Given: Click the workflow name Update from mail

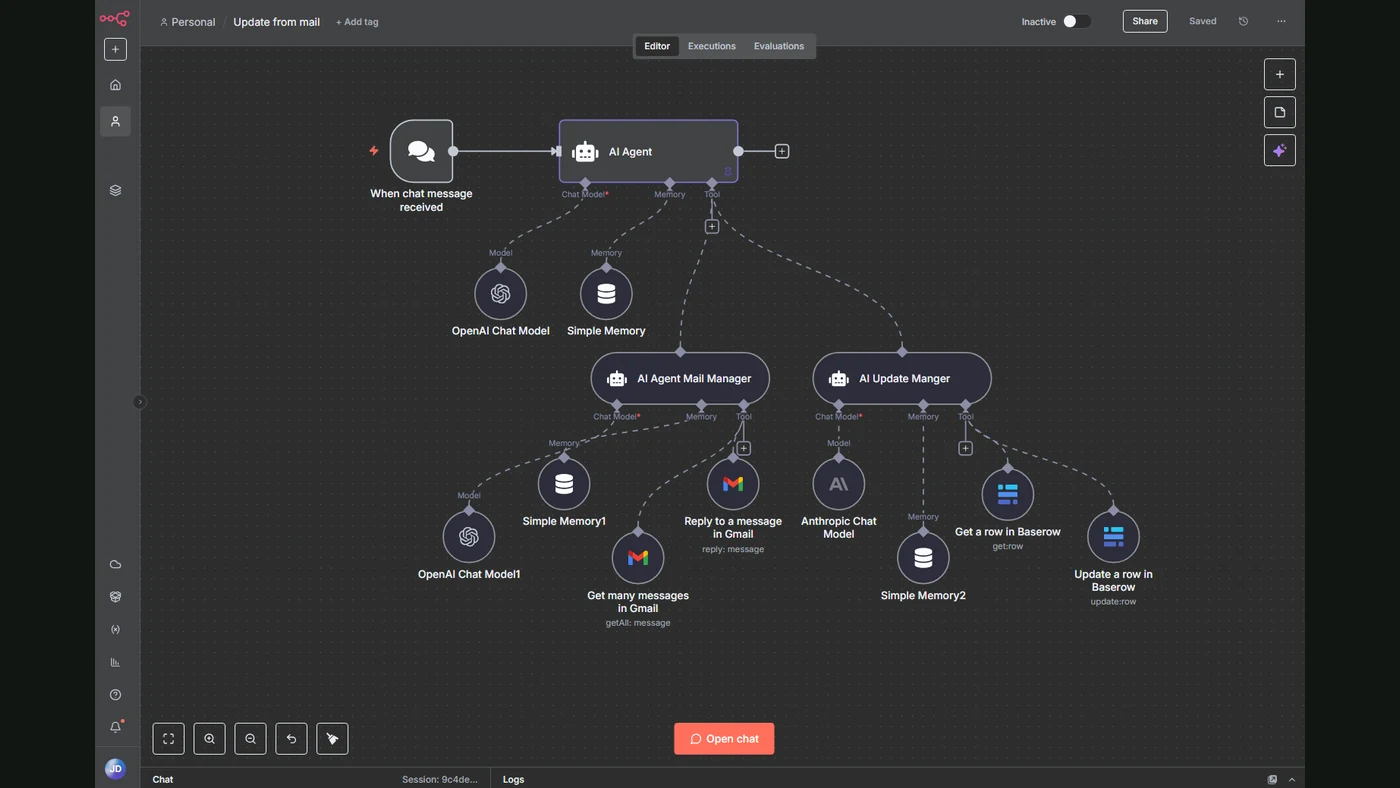Looking at the screenshot, I should [x=276, y=22].
